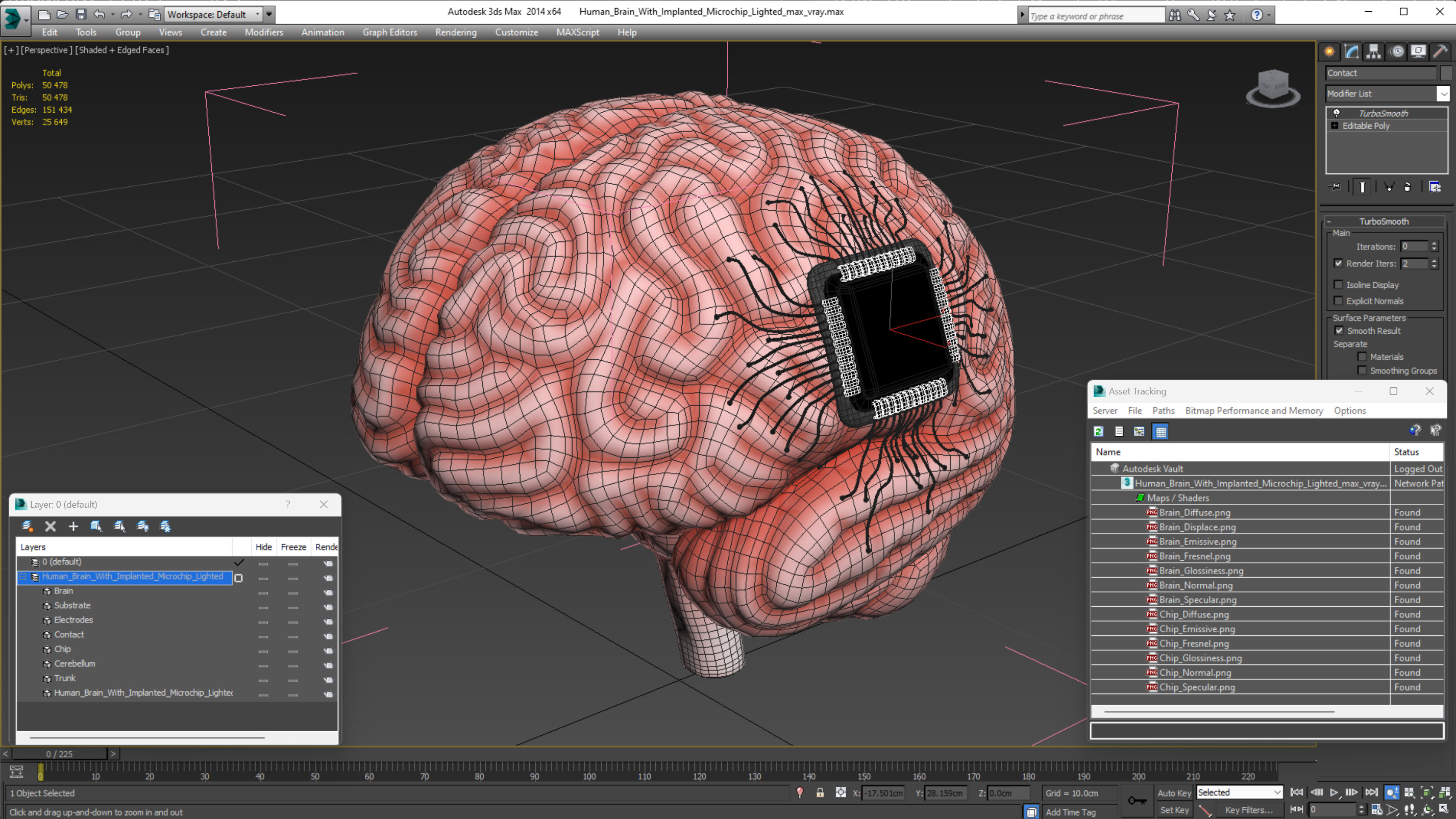
Task: Toggle the Render Iters checkbox
Action: [1338, 263]
